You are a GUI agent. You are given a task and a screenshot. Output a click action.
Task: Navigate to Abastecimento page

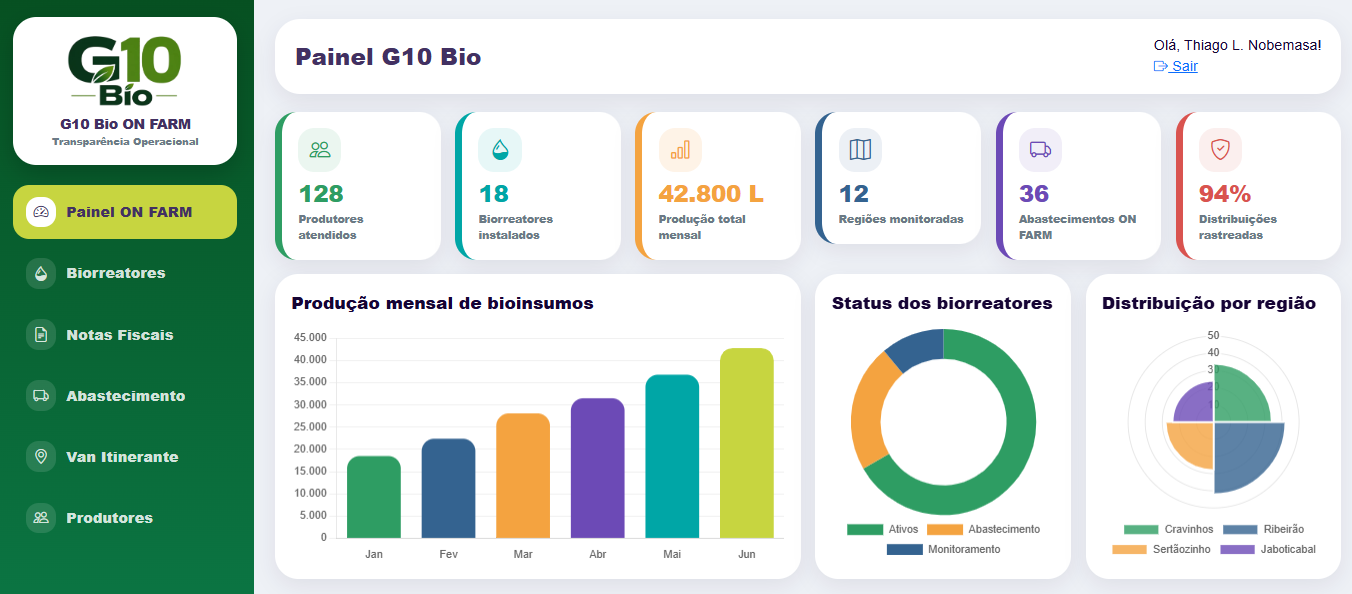[x=125, y=395]
